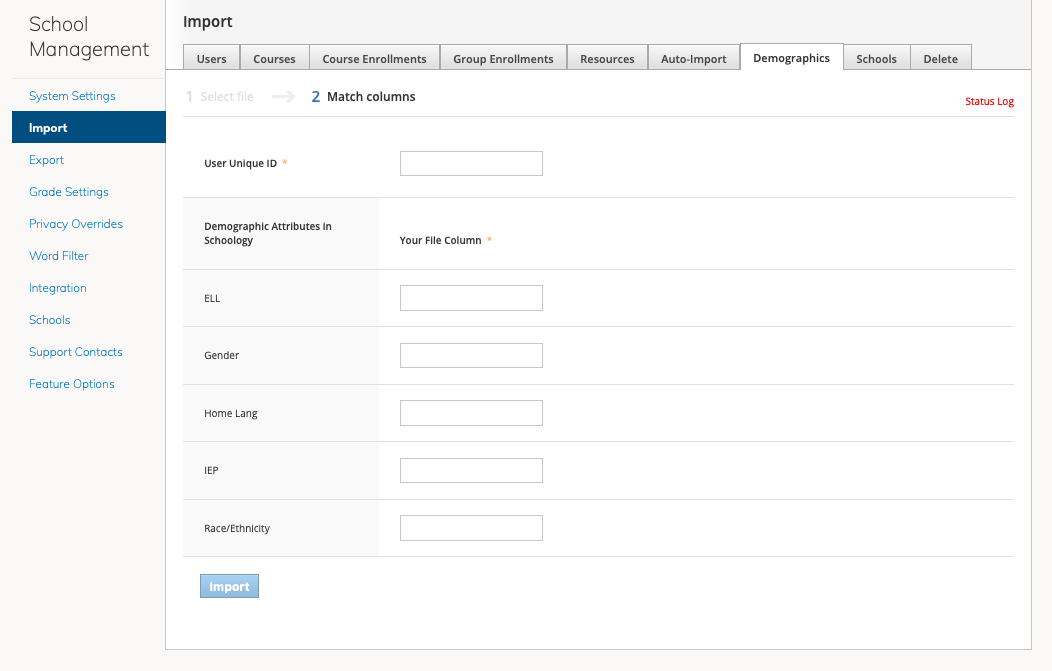Switch to the Schools import tab
The image size is (1052, 671).
point(876,58)
